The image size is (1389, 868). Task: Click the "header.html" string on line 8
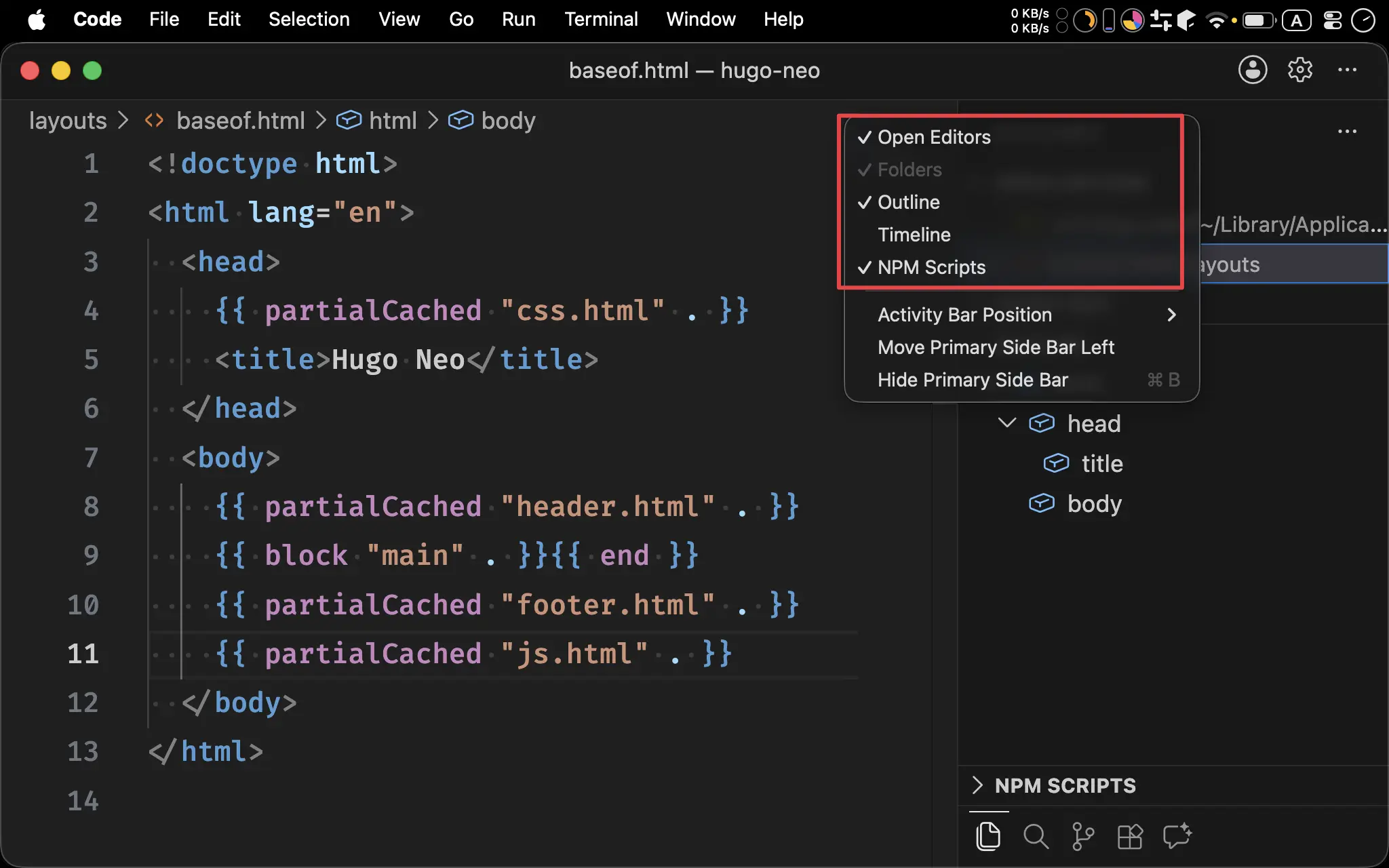[x=608, y=507]
